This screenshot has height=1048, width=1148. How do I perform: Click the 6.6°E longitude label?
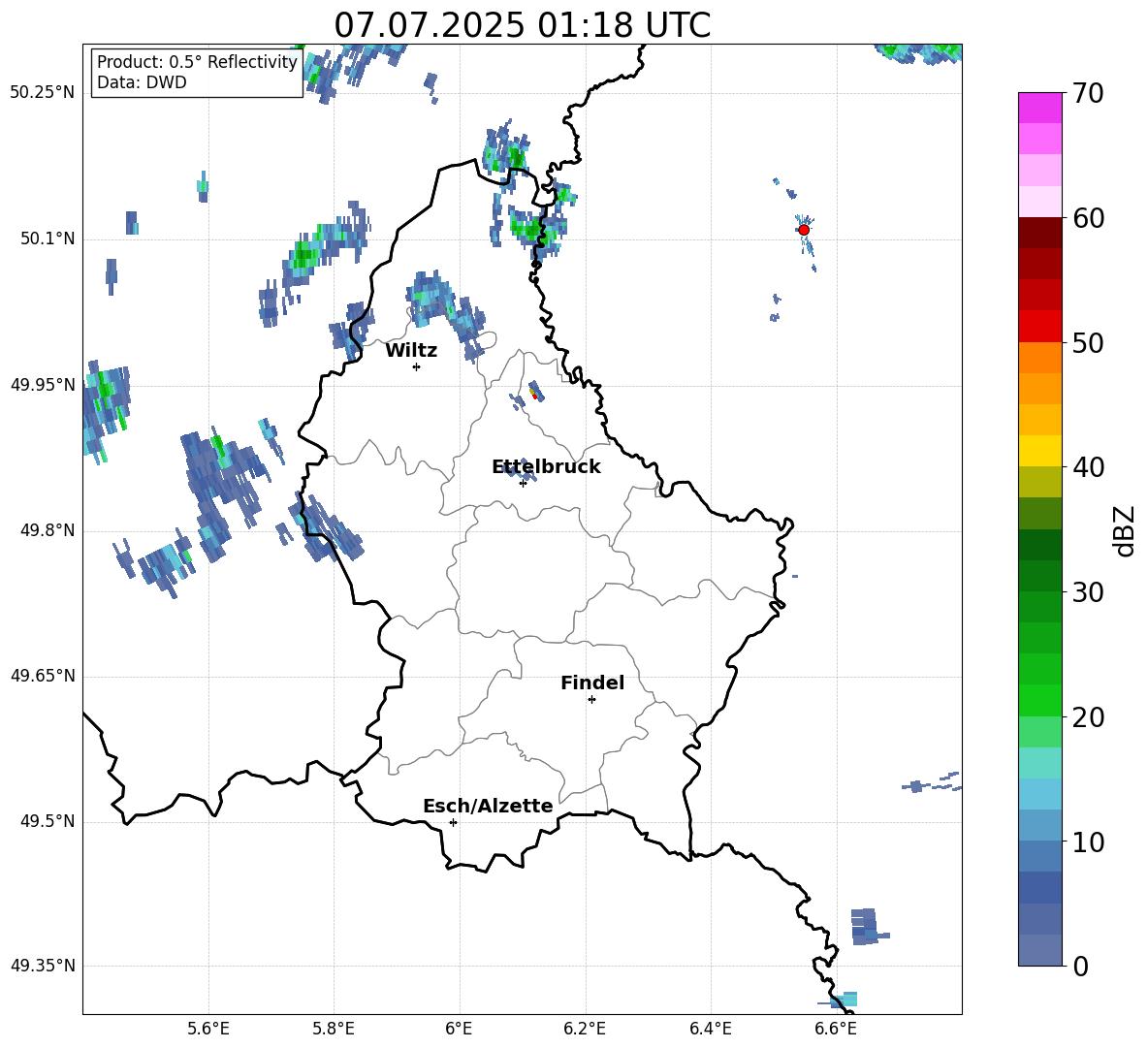pos(836,1029)
